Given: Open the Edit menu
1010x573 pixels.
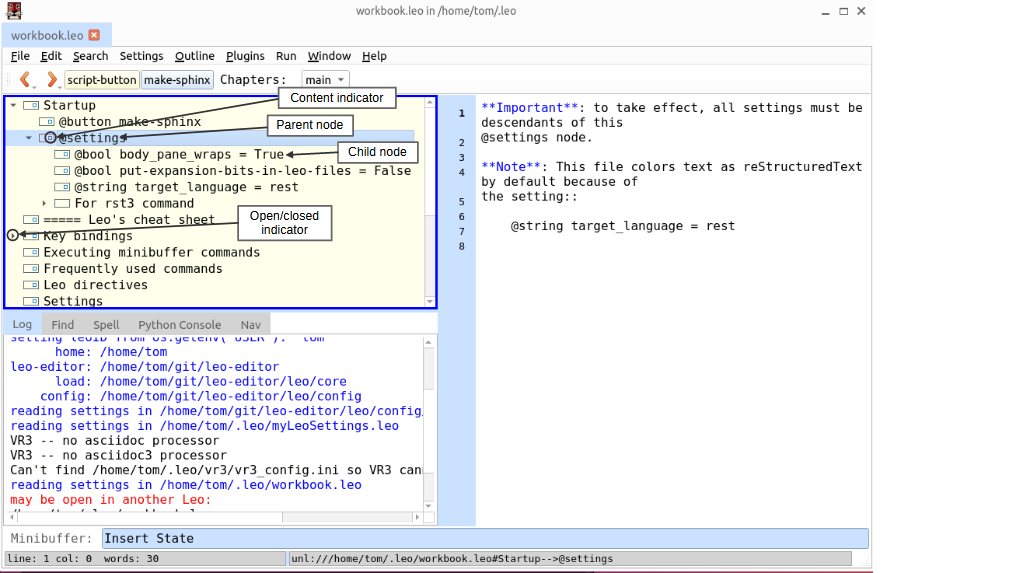Looking at the screenshot, I should pyautogui.click(x=51, y=56).
